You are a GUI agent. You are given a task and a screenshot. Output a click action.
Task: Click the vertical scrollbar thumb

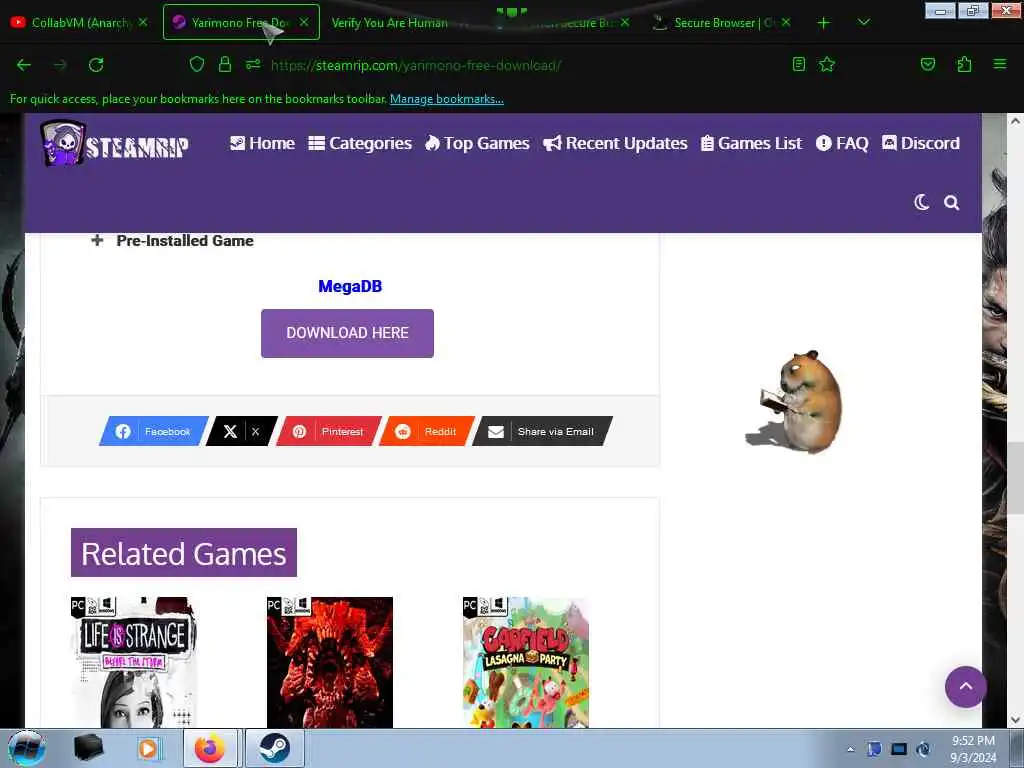pyautogui.click(x=1015, y=477)
